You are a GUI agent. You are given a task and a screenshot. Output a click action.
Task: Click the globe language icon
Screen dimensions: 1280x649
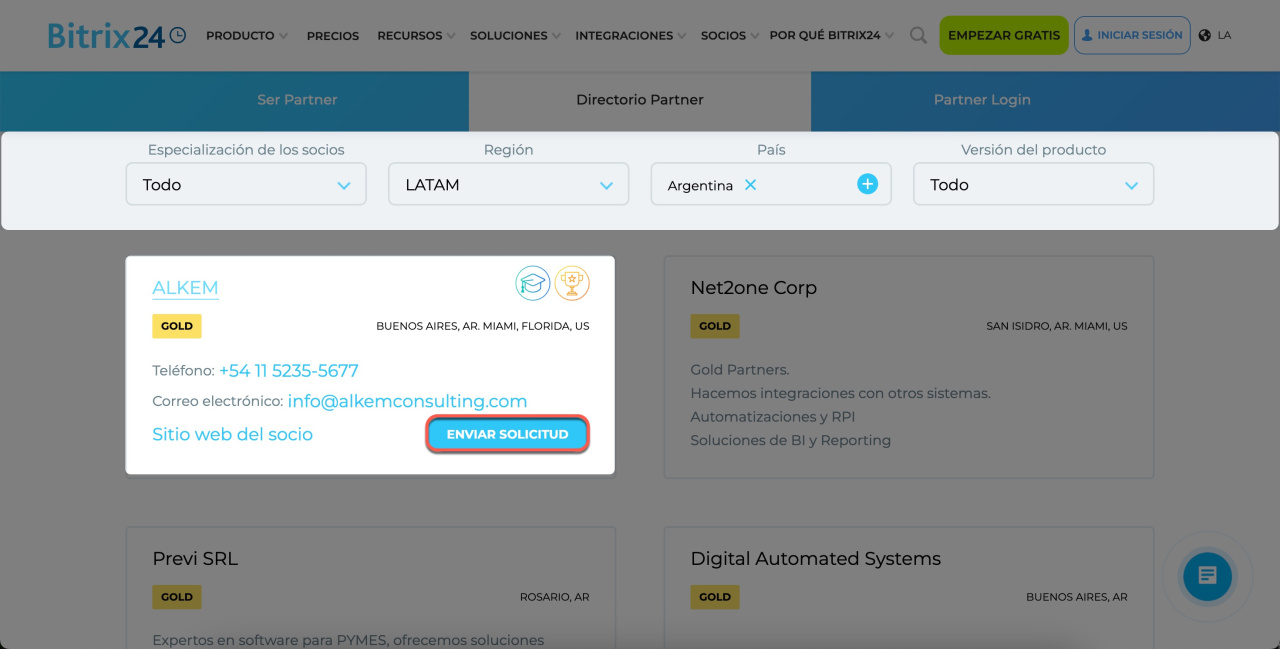[x=1204, y=35]
